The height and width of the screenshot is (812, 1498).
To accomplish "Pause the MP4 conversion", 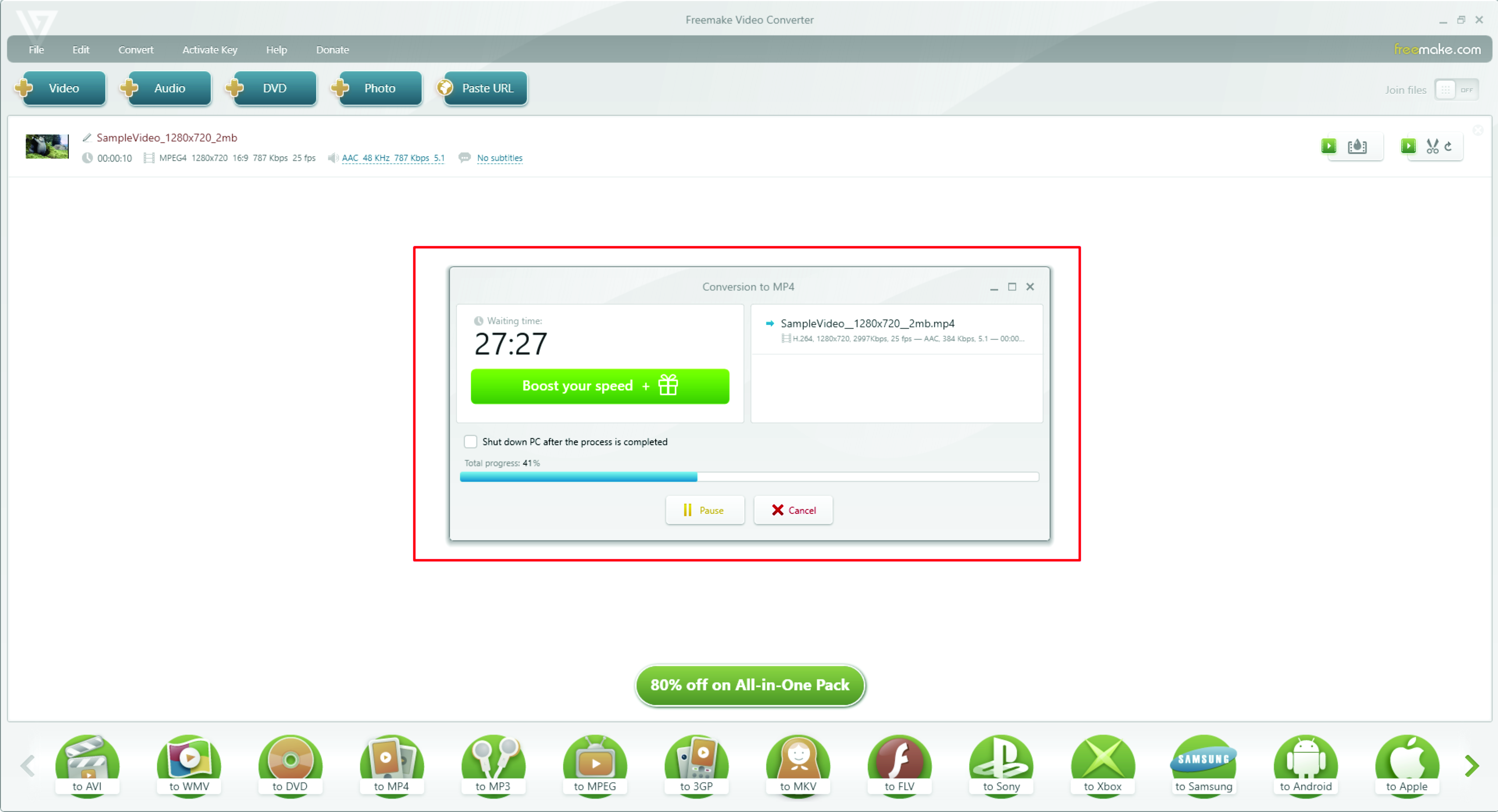I will [705, 510].
